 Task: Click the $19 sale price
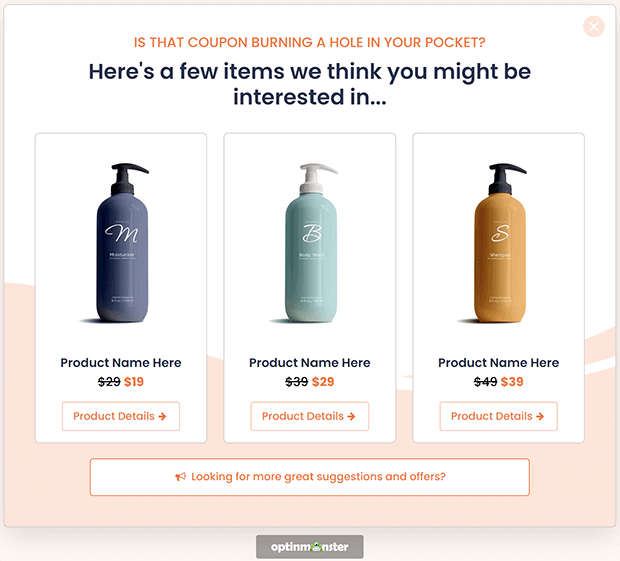(134, 382)
